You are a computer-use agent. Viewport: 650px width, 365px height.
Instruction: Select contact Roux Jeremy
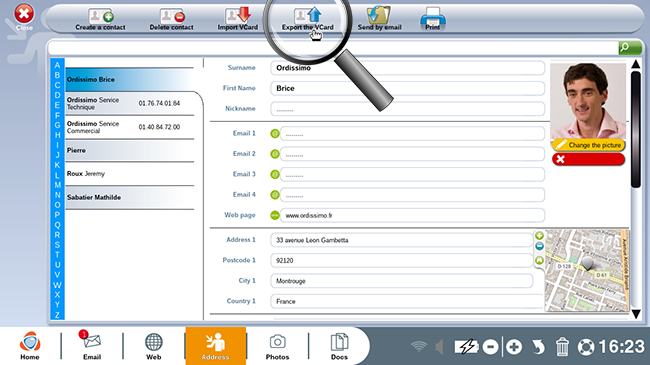129,174
